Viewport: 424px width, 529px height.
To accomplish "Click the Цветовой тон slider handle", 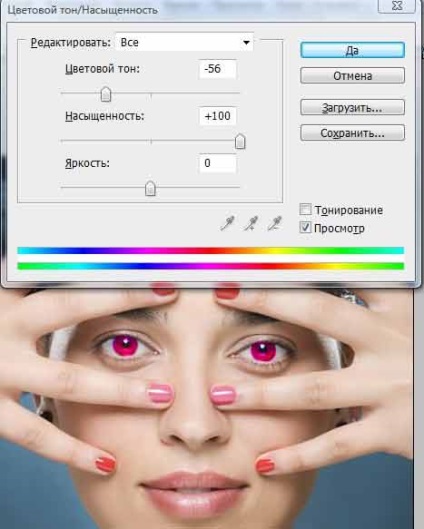I will point(106,94).
